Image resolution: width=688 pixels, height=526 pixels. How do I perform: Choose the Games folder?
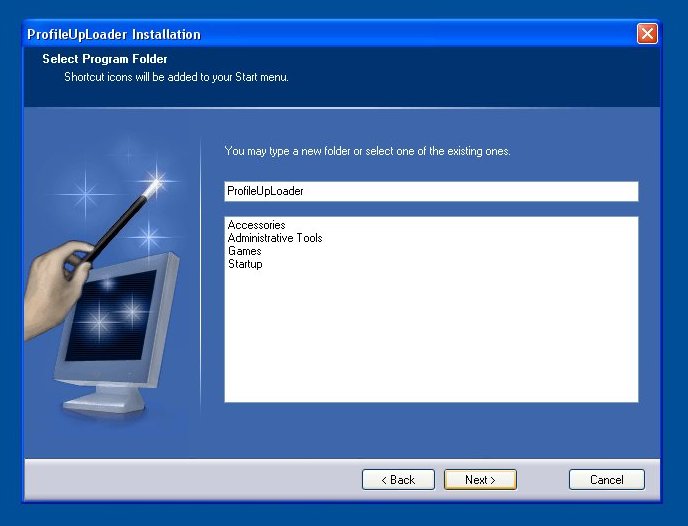pyautogui.click(x=245, y=251)
